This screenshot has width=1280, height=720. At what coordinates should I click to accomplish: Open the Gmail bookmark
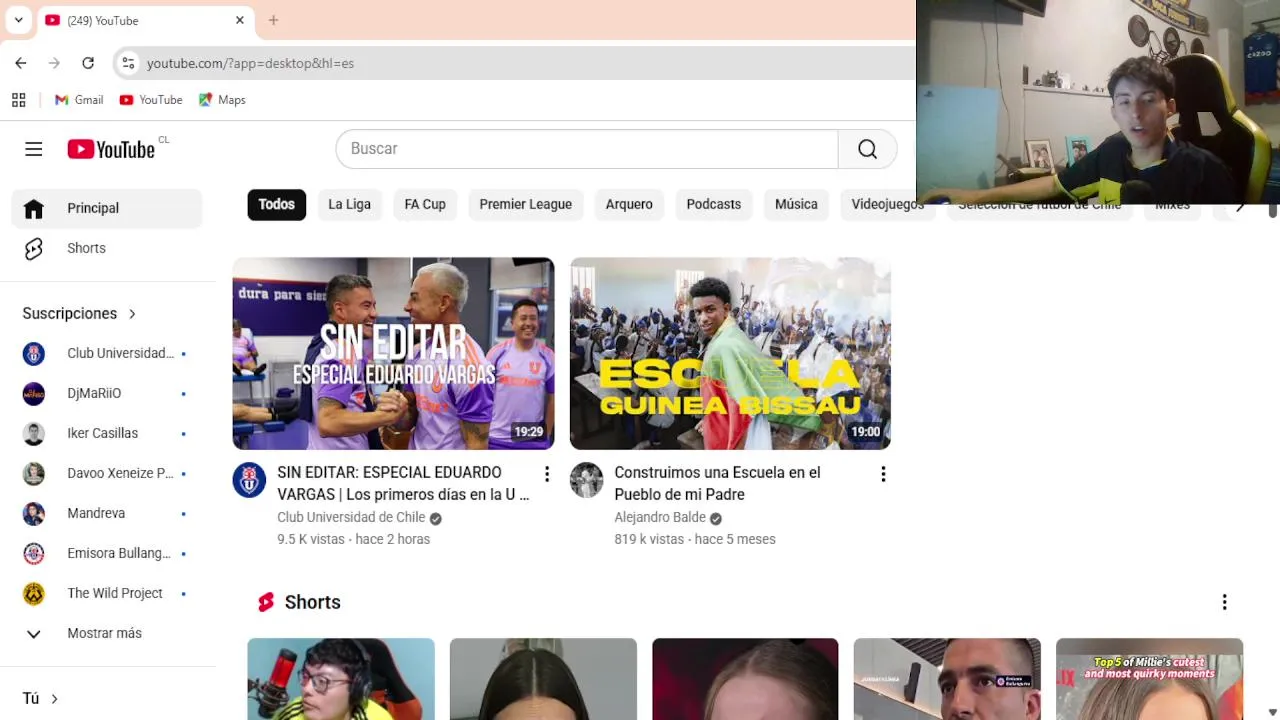tap(79, 100)
